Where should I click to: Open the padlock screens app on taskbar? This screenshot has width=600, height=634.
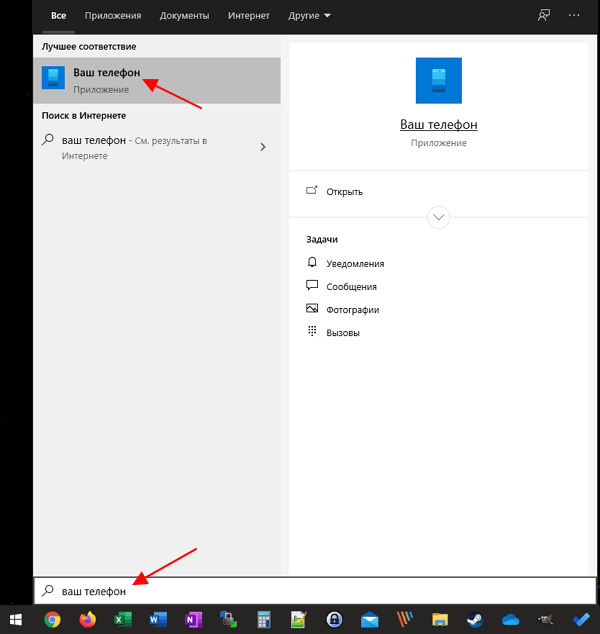(x=228, y=619)
